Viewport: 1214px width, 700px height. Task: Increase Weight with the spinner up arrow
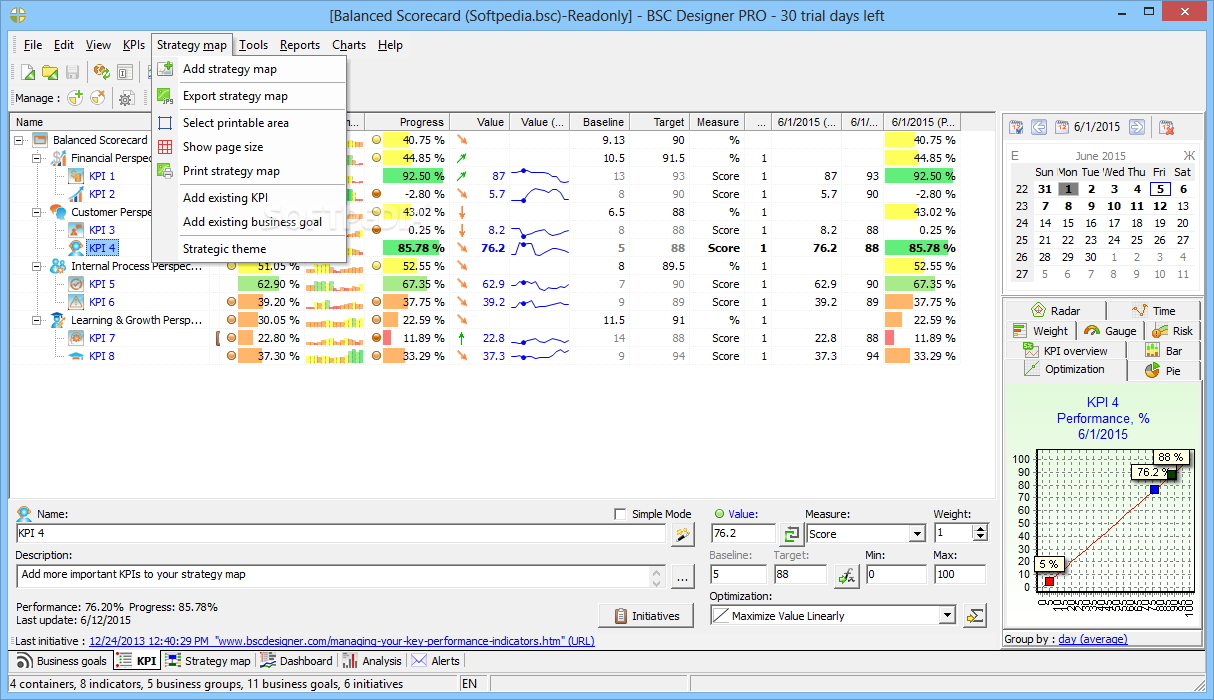pyautogui.click(x=979, y=530)
